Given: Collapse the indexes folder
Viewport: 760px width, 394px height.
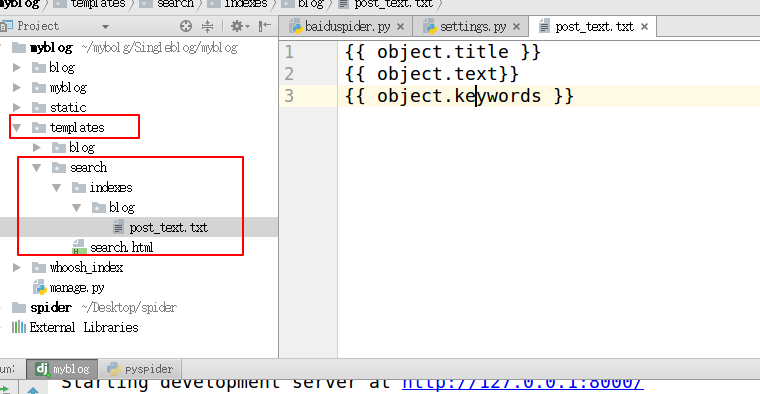Looking at the screenshot, I should tap(57, 188).
